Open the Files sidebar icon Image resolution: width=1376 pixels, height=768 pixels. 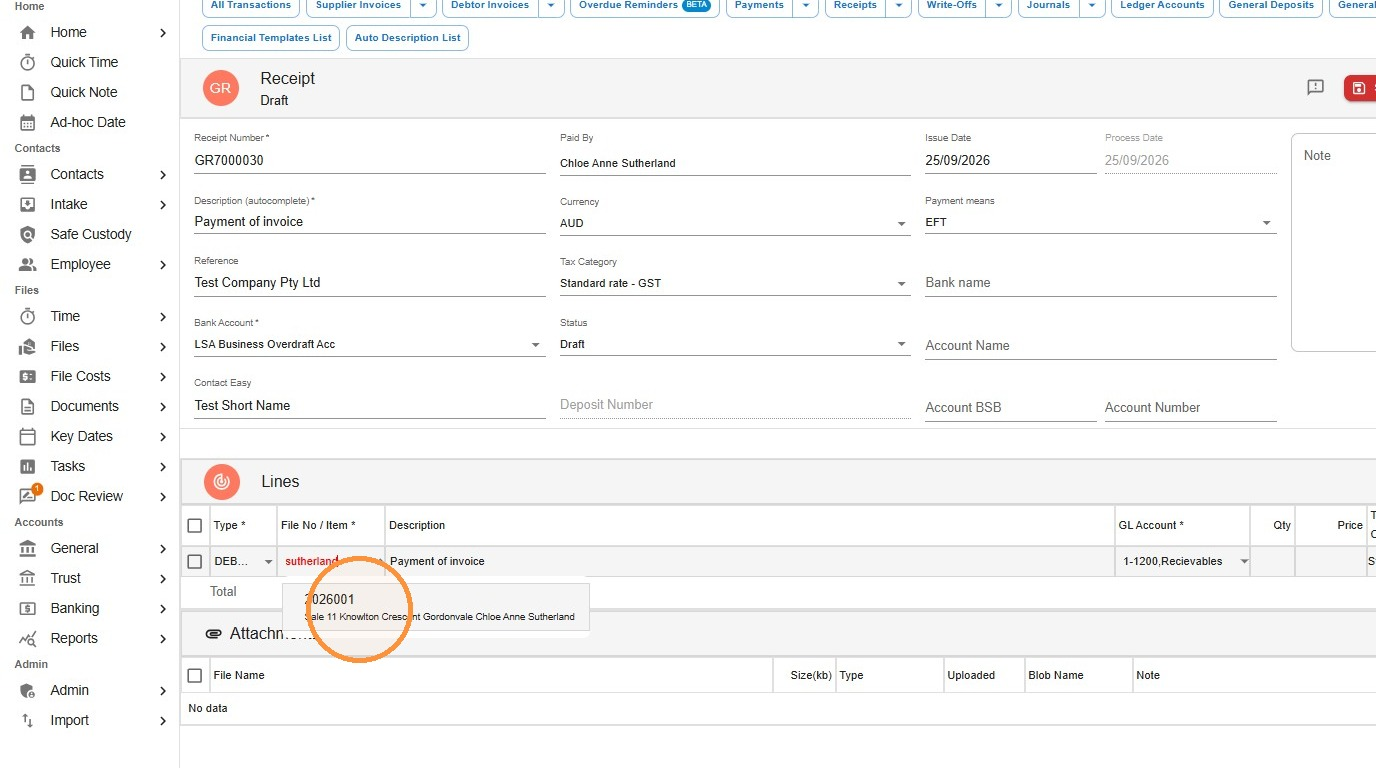point(28,346)
